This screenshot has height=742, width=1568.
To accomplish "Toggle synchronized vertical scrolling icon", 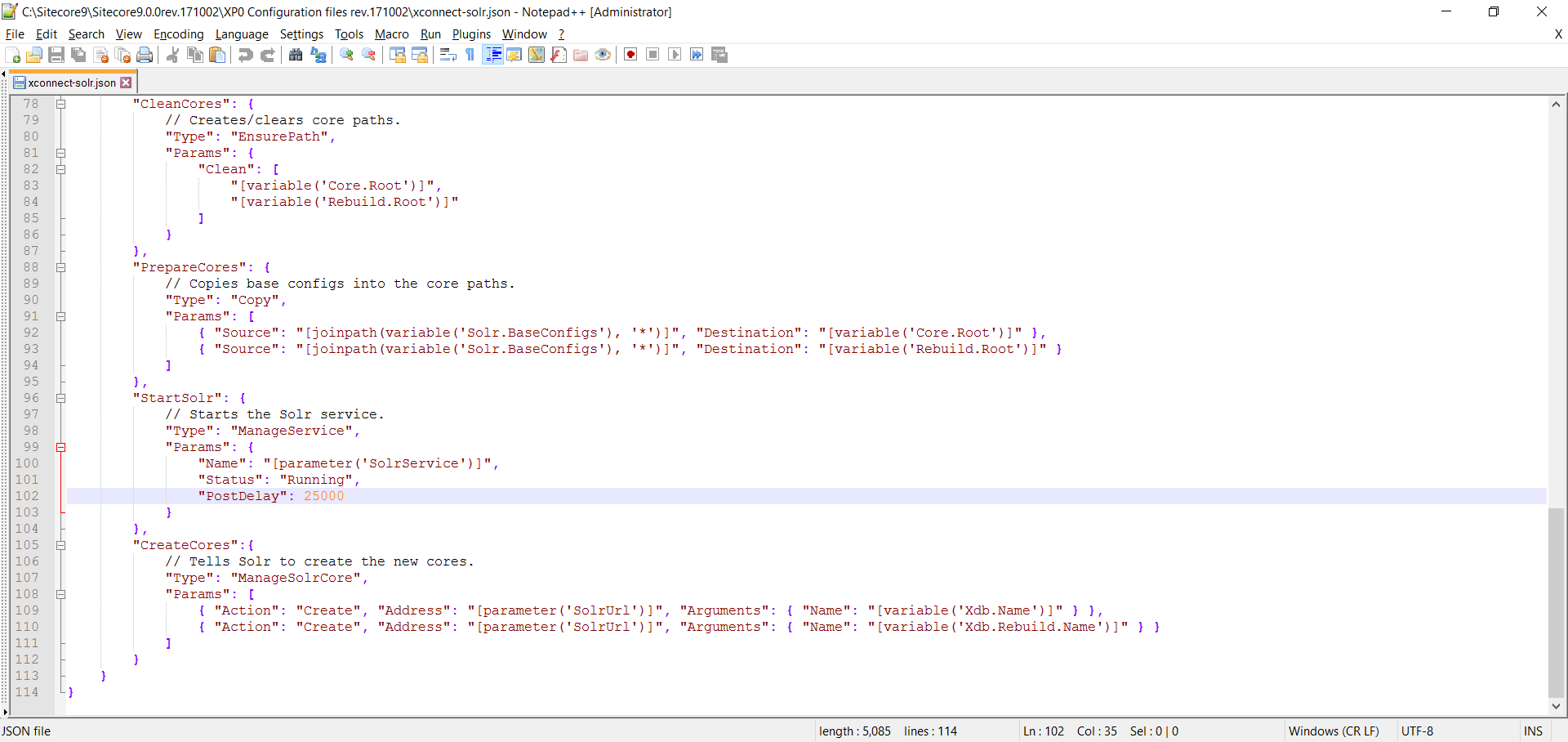I will (398, 55).
